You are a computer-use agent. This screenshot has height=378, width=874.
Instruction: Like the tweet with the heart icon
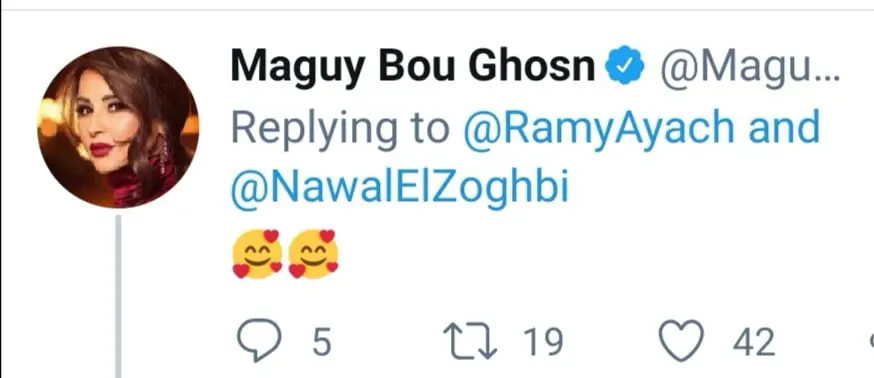pyautogui.click(x=682, y=341)
